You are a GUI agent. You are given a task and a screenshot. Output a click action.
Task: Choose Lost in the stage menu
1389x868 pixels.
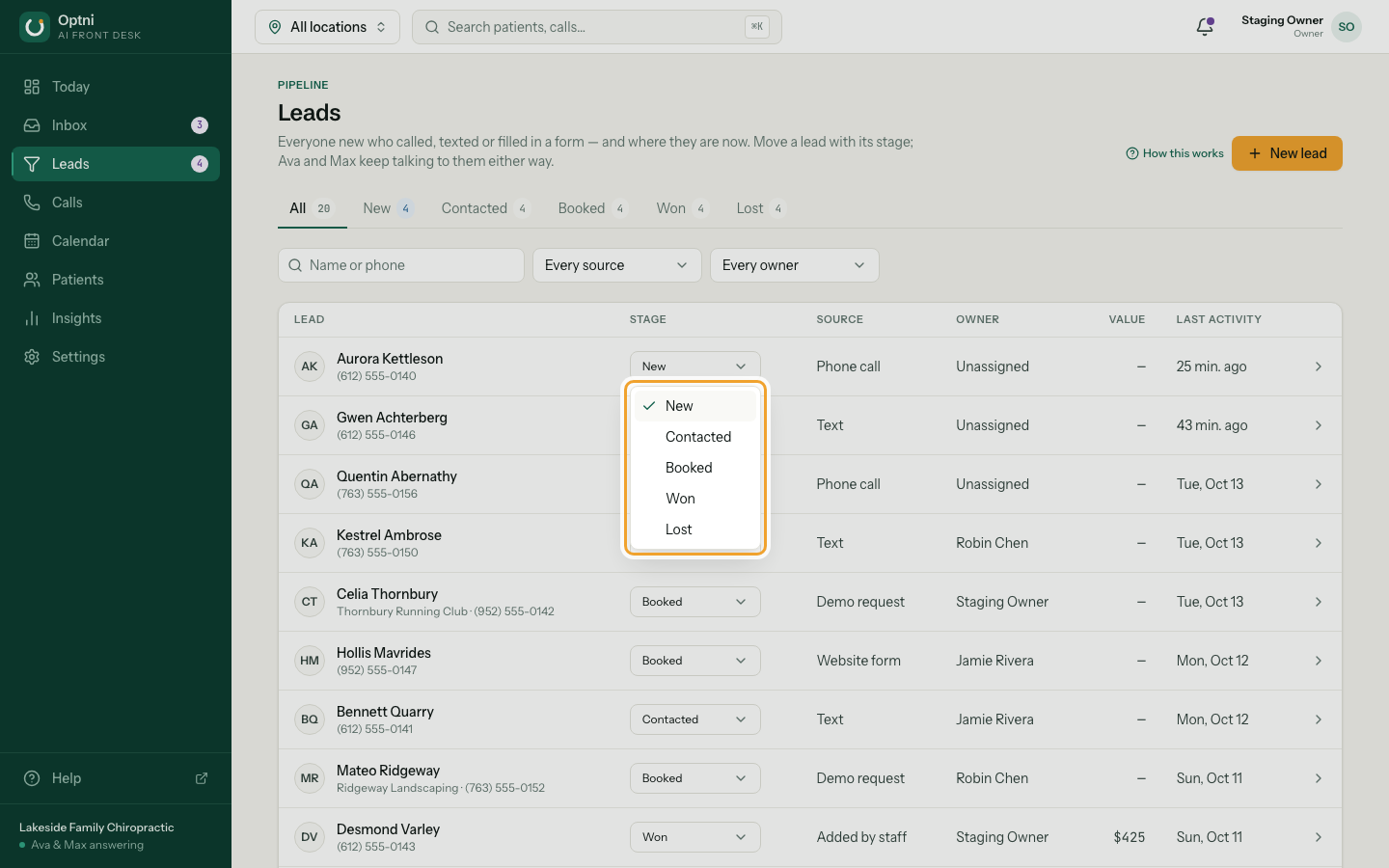pyautogui.click(x=694, y=529)
